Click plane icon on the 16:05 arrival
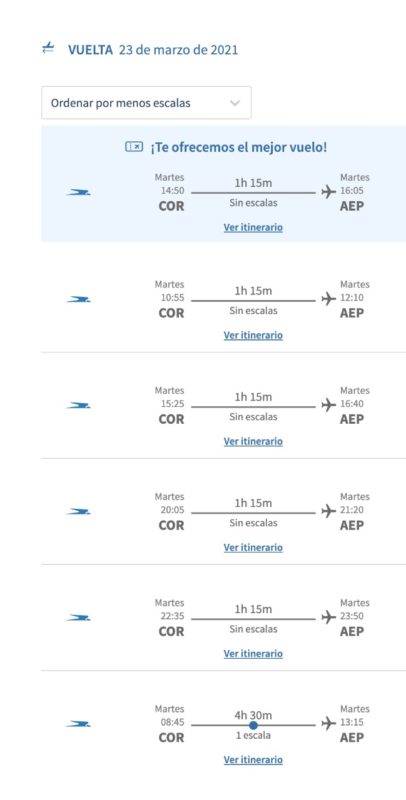406x800 pixels. [x=328, y=192]
